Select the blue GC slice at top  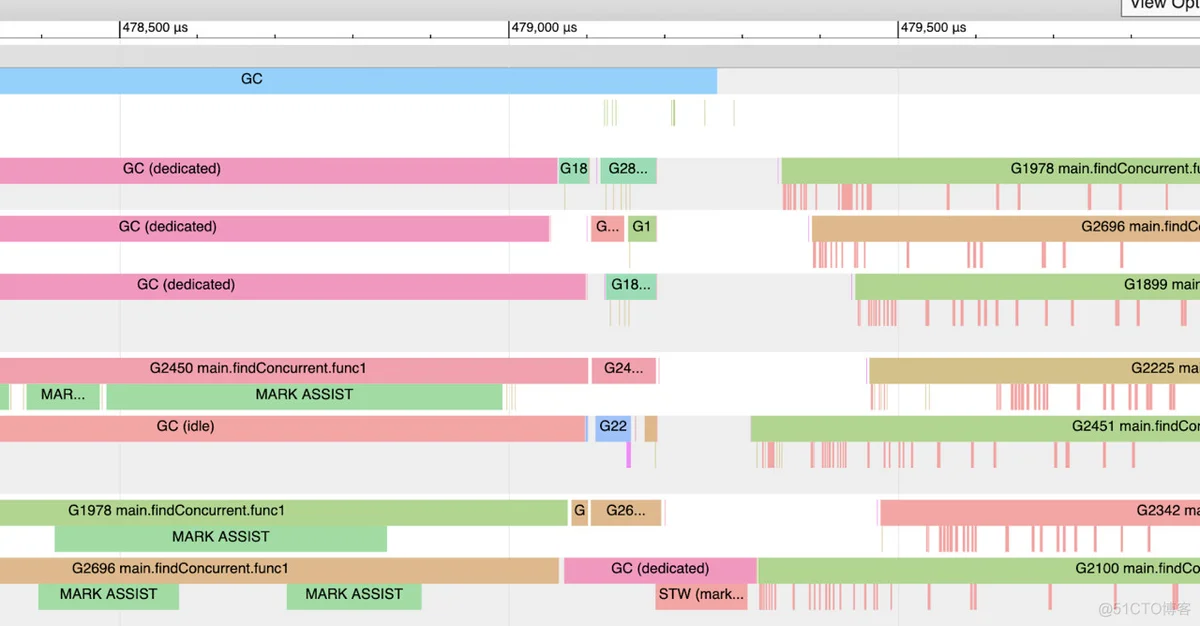[358, 80]
